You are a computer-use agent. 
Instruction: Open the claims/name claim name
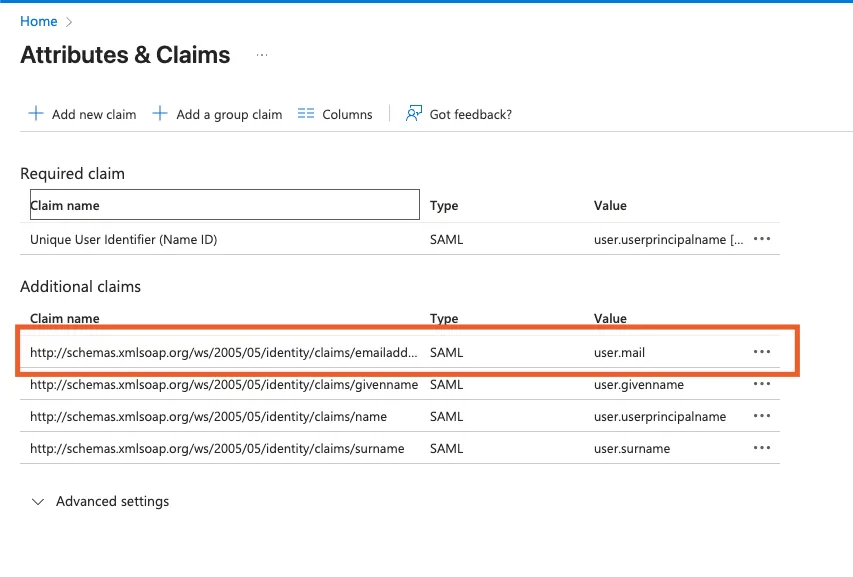coord(208,417)
